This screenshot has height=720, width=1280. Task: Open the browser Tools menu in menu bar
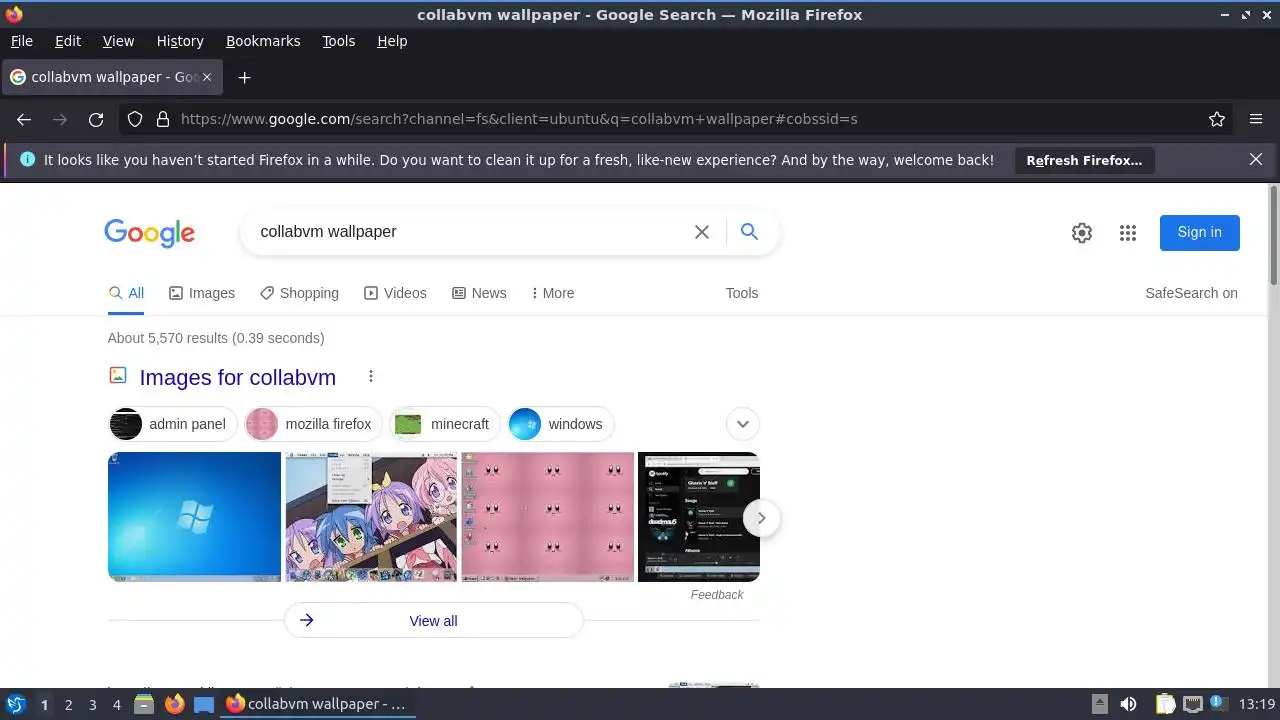tap(338, 41)
